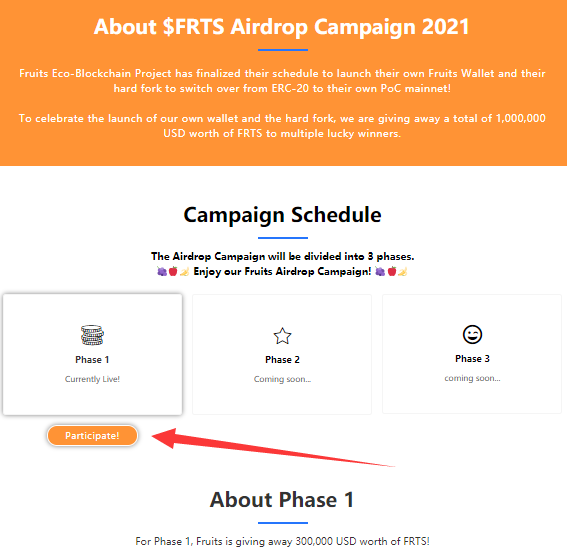Click the Phase 3 label
The width and height of the screenshot is (567, 552).
472,359
